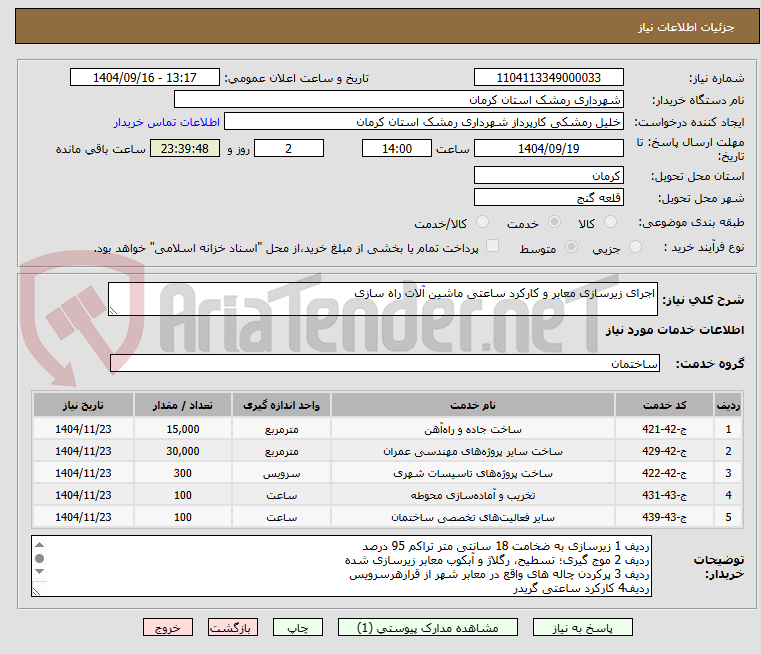This screenshot has height=654, width=761.
Task: Click the تعداد / مقدار column header
Action: click(x=182, y=405)
